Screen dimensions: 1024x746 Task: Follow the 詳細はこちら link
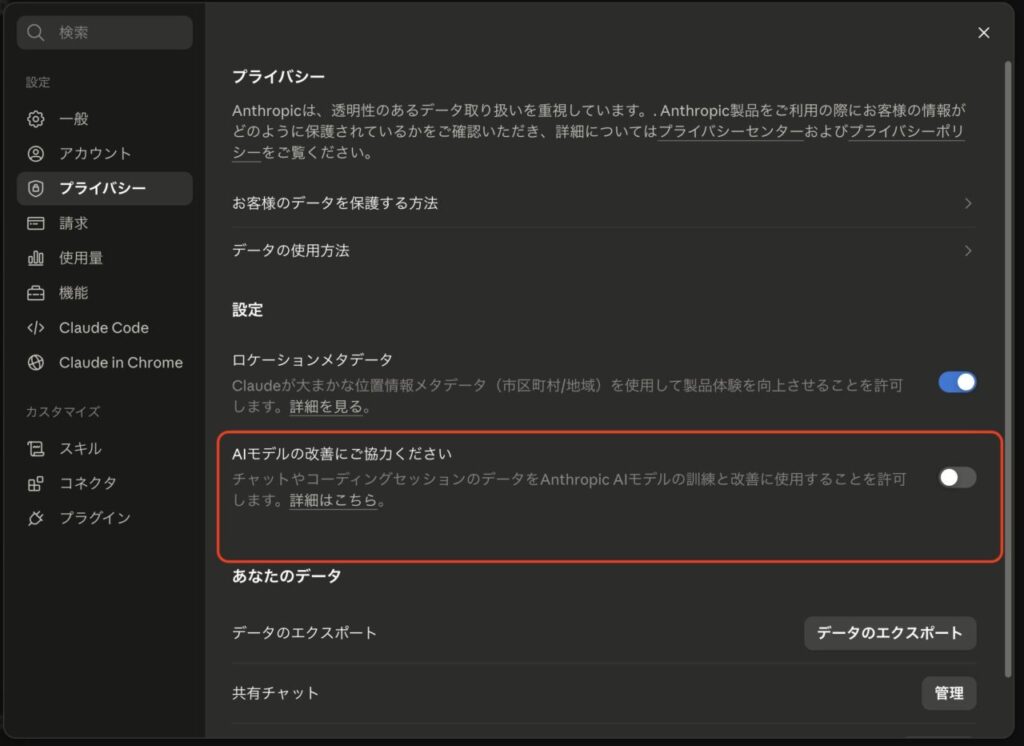pyautogui.click(x=333, y=501)
